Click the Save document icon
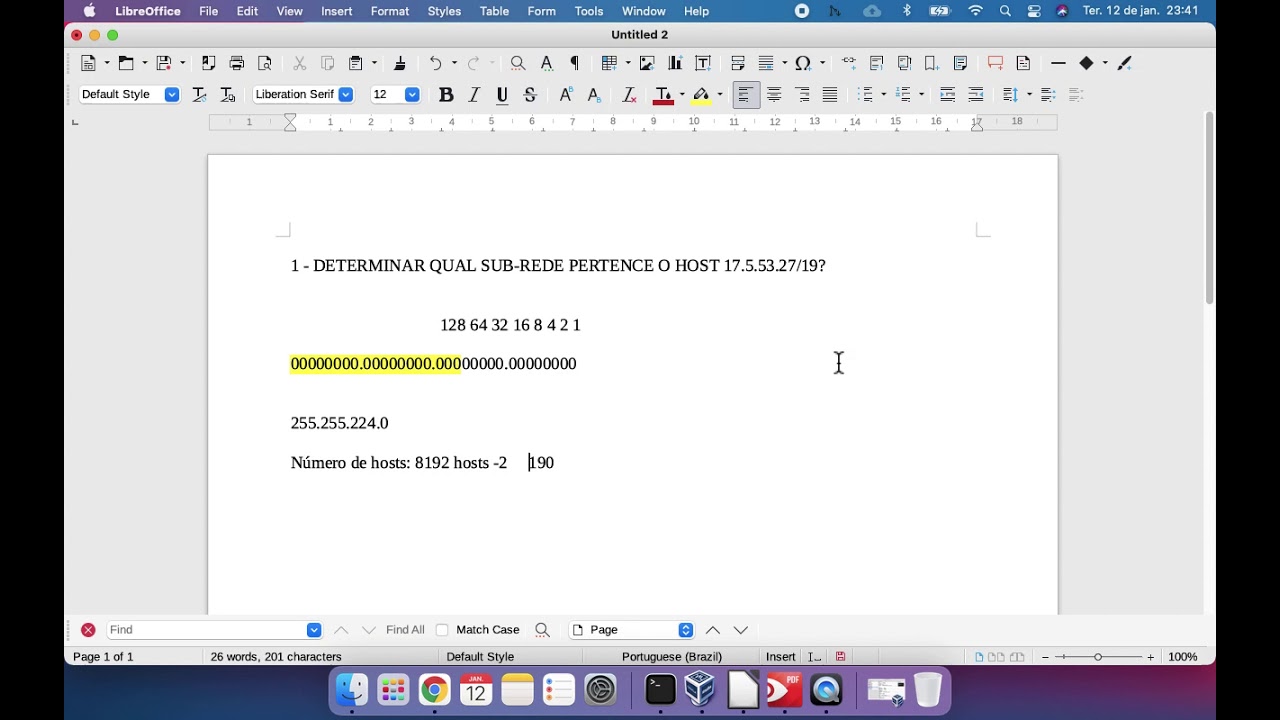This screenshot has height=720, width=1280. pyautogui.click(x=164, y=63)
